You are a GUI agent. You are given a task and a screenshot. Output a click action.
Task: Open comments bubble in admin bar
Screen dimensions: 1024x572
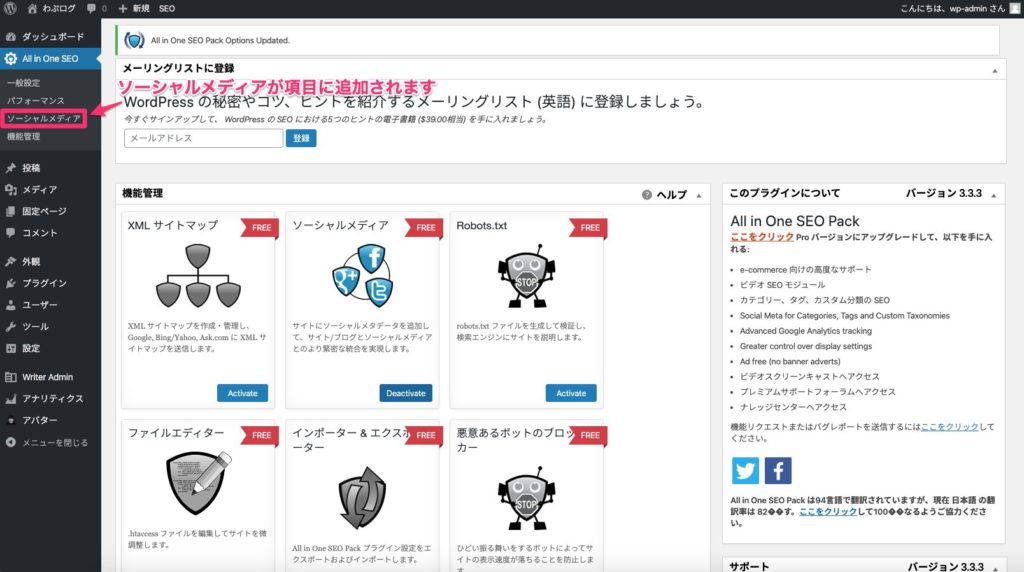coord(96,8)
